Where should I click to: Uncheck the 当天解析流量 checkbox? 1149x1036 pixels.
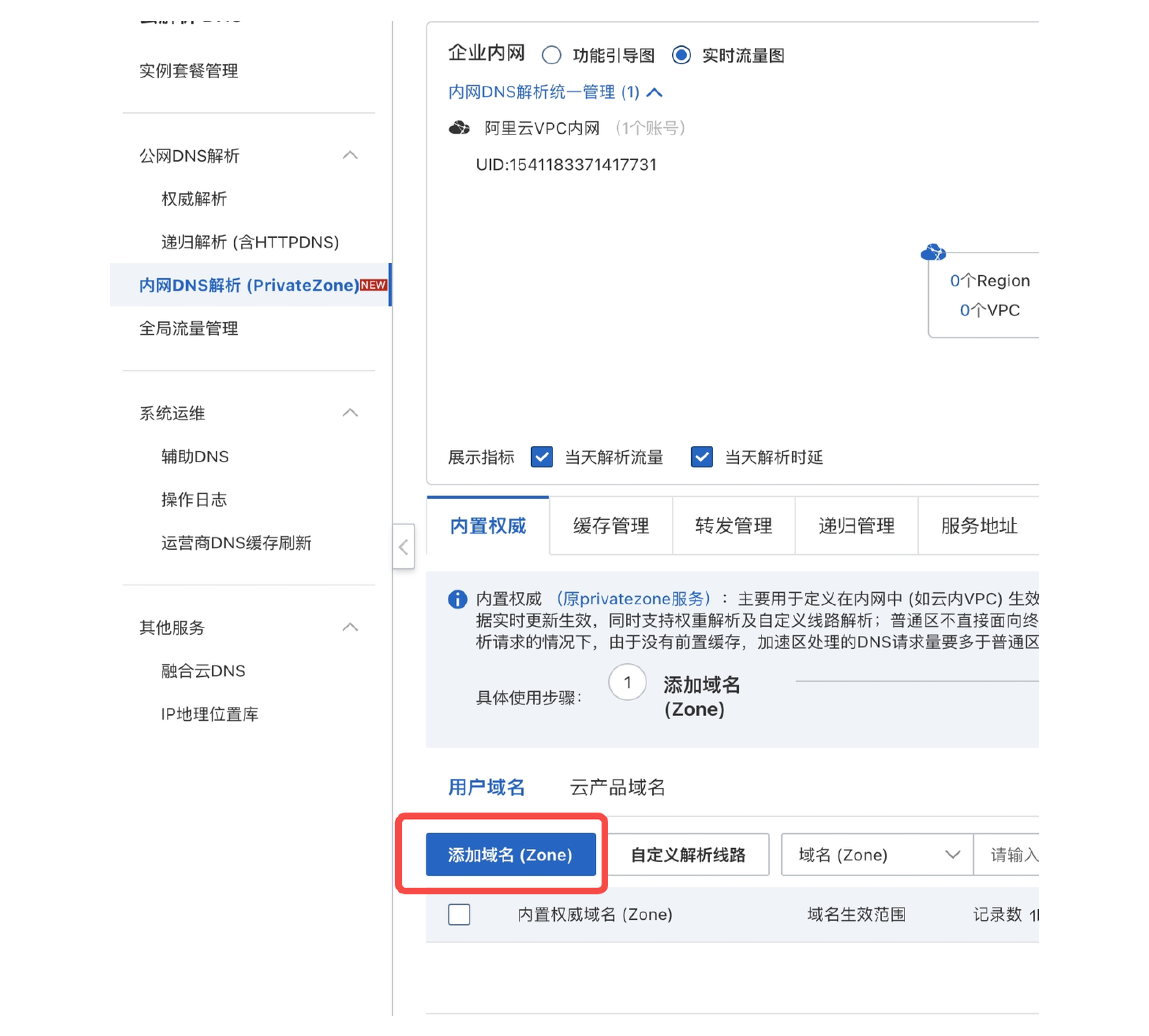[542, 456]
